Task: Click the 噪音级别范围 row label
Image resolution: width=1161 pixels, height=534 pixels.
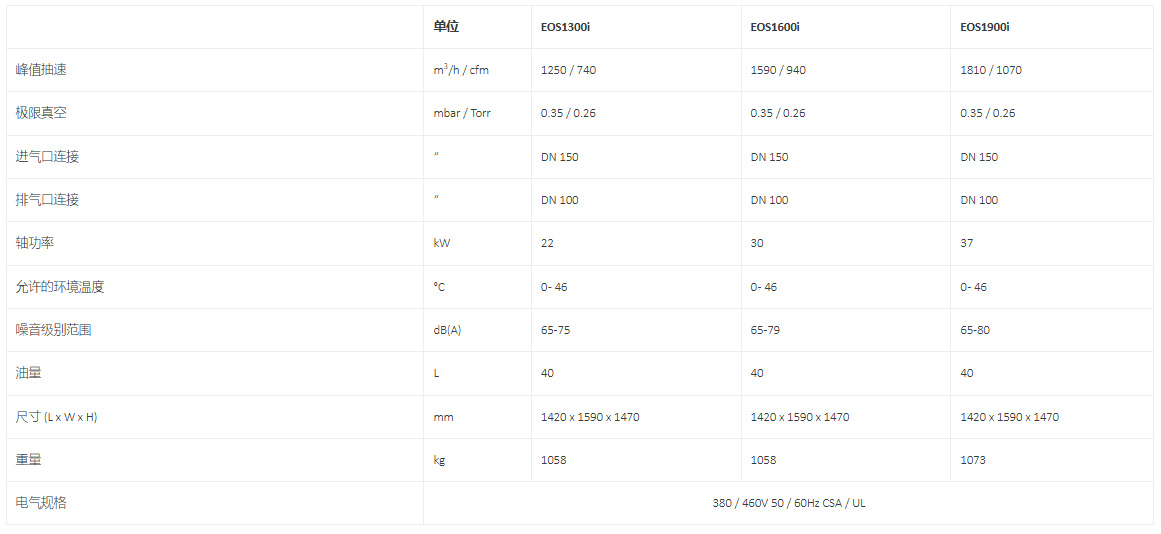Action: [54, 330]
